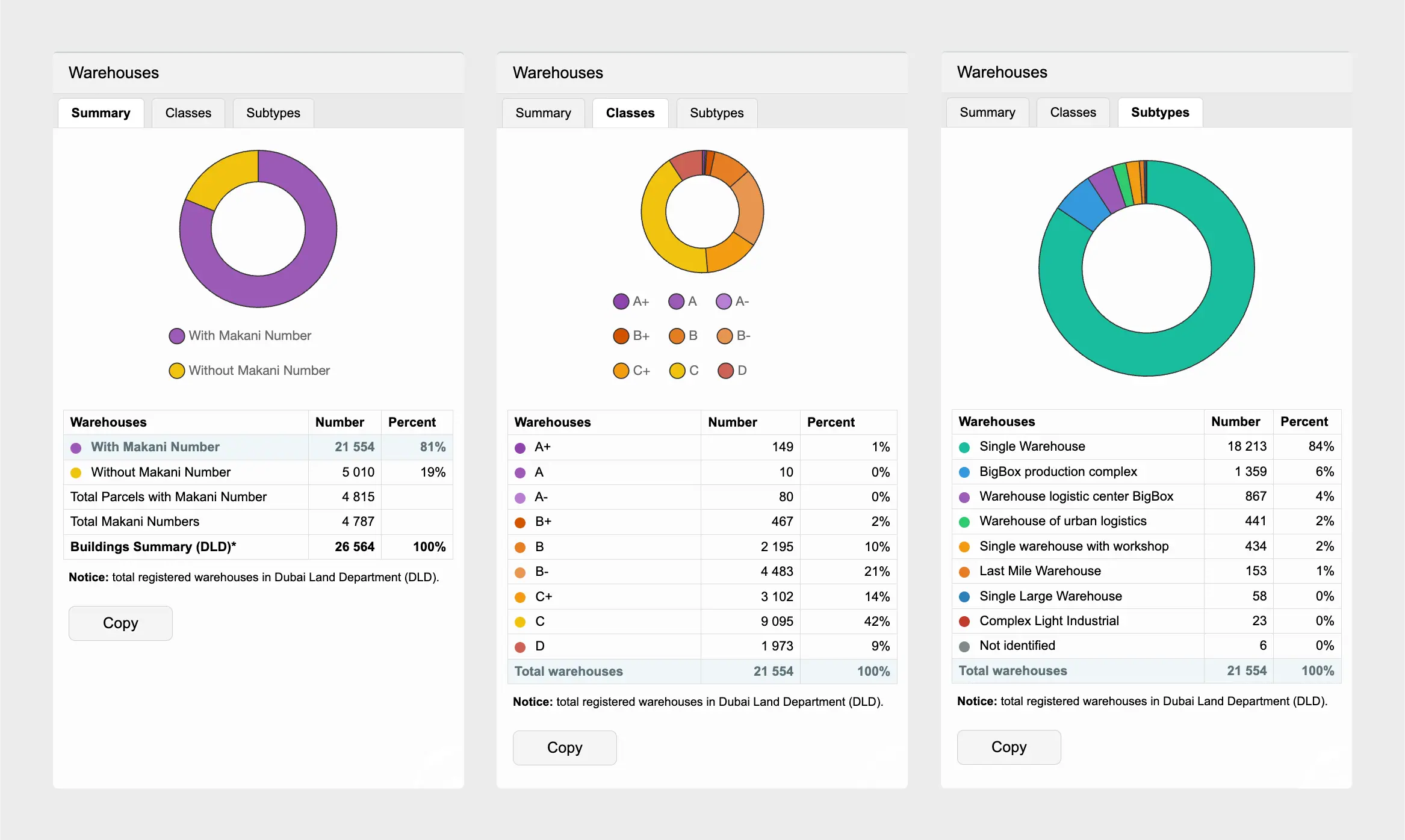The height and width of the screenshot is (840, 1405).
Task: Click the Last Mile Warehouse row
Action: click(1147, 571)
